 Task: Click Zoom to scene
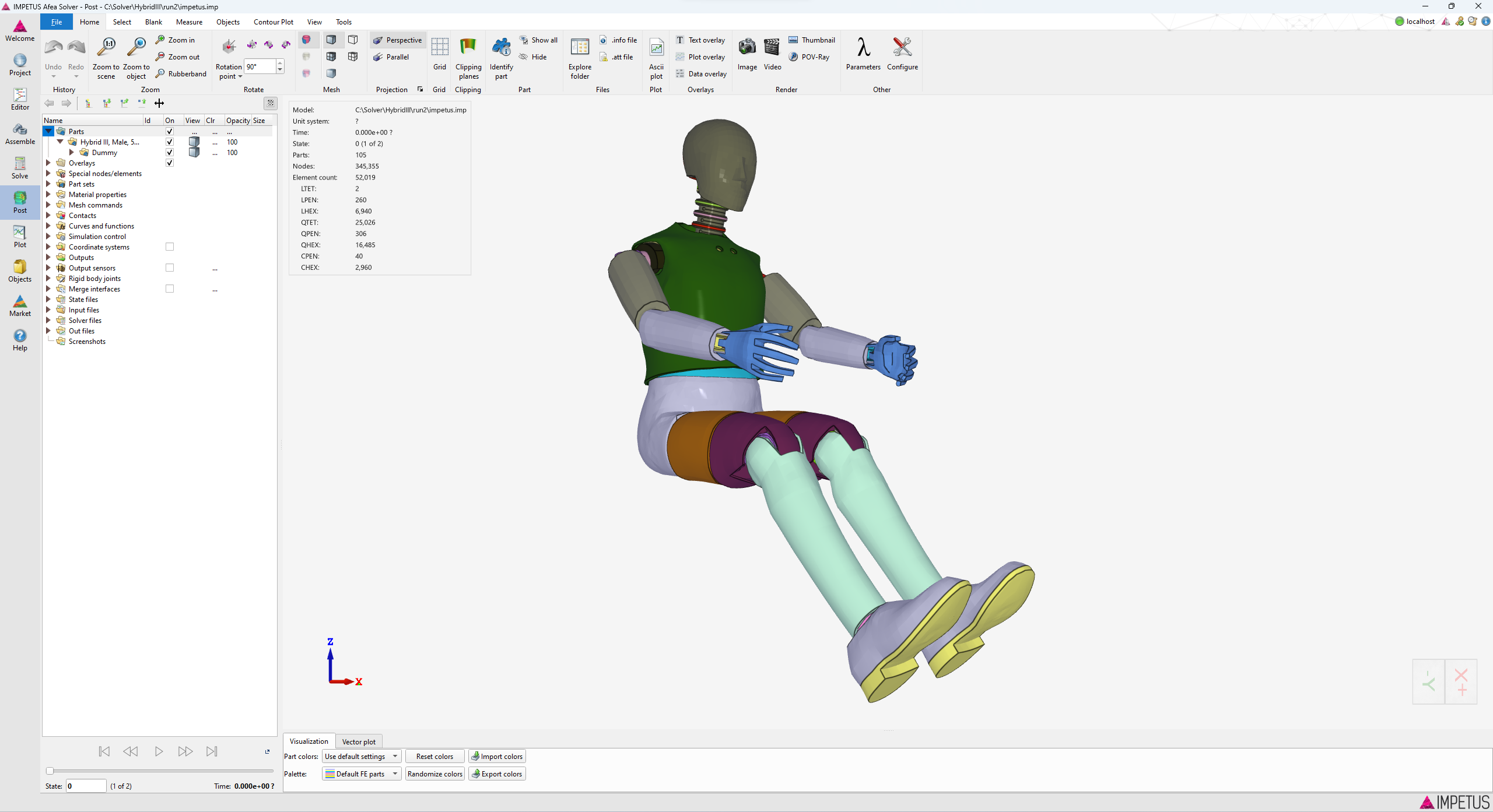tap(106, 58)
